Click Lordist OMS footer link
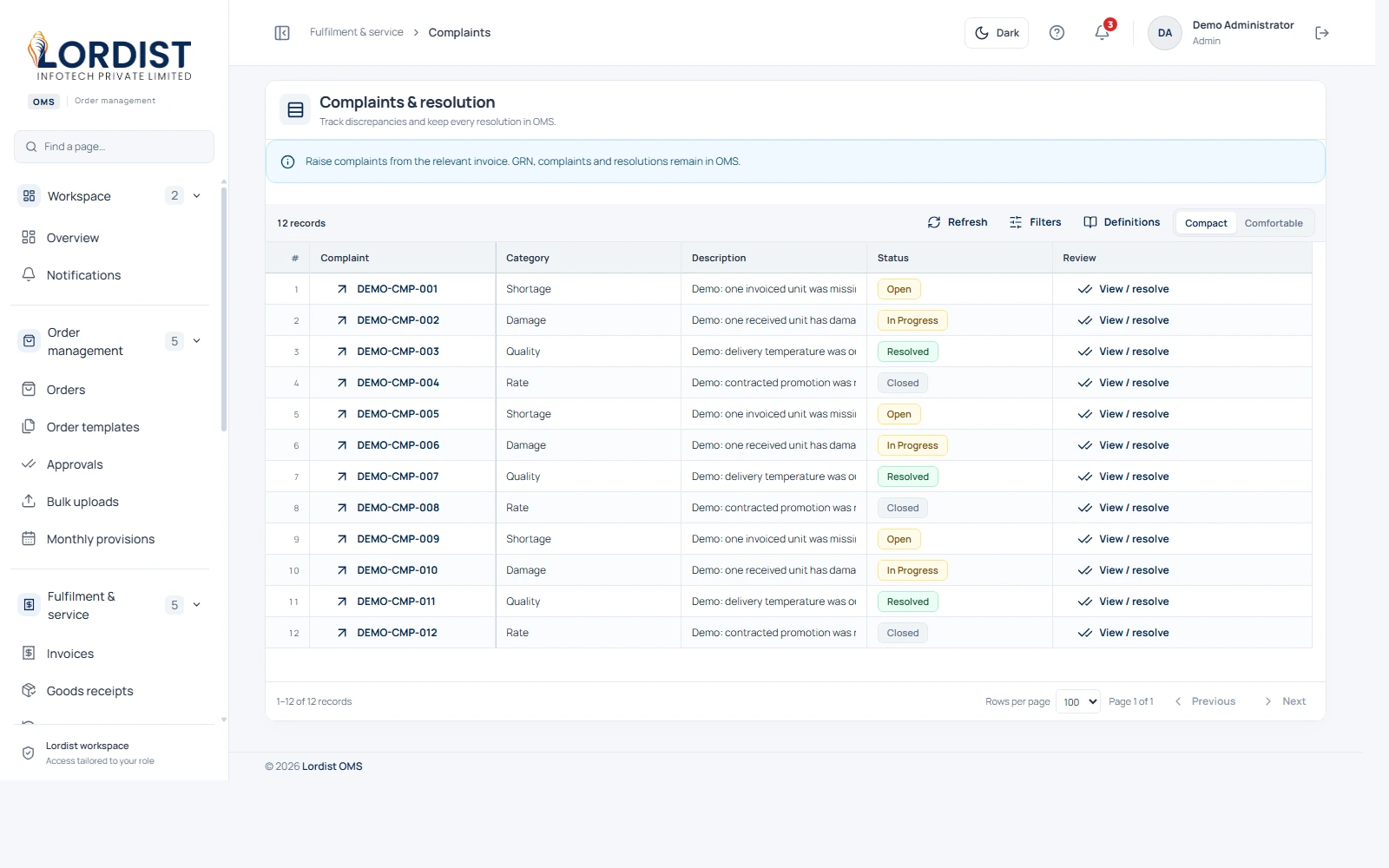This screenshot has width=1389, height=868. click(x=332, y=766)
